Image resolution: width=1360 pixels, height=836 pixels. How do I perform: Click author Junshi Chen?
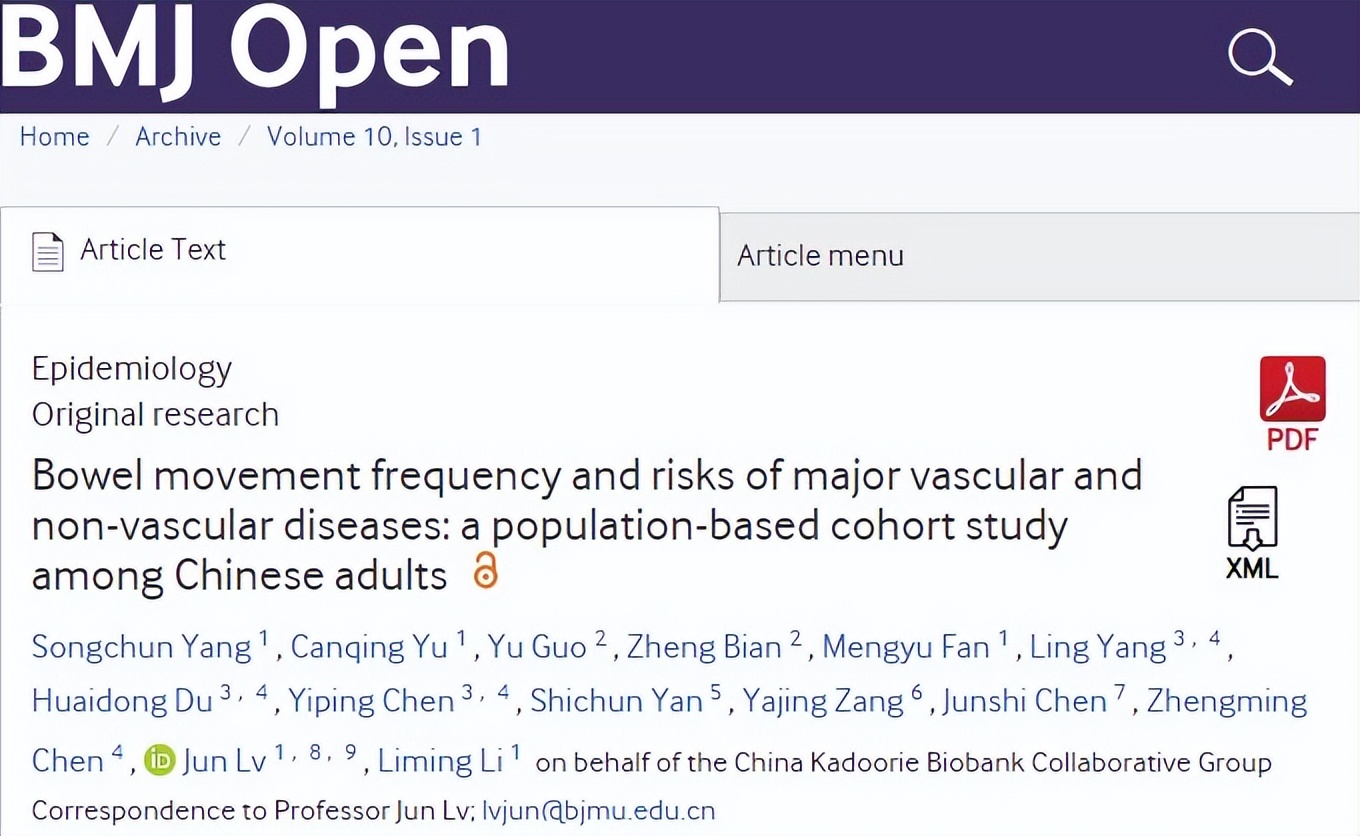[1024, 701]
